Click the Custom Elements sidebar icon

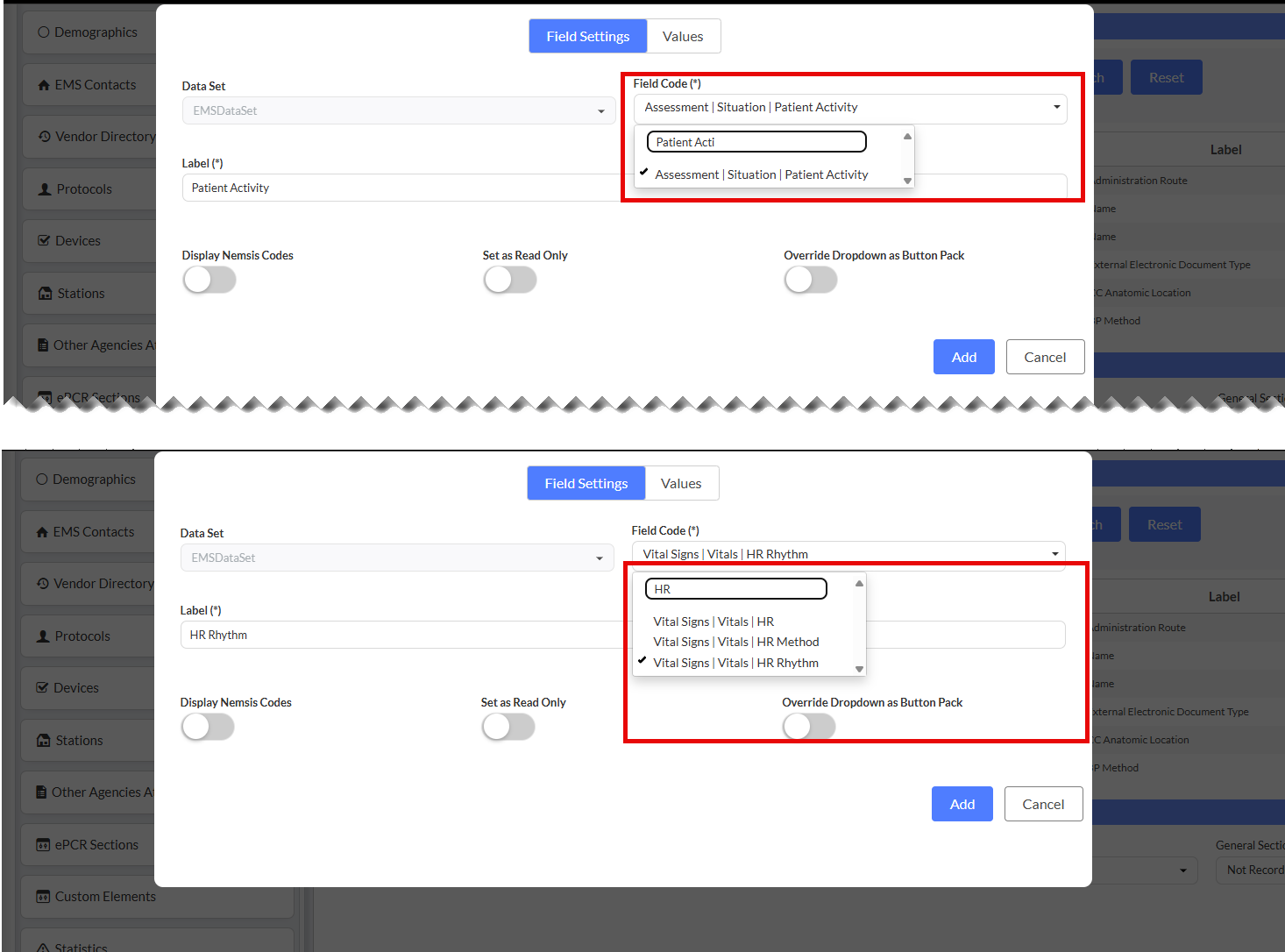click(x=43, y=897)
